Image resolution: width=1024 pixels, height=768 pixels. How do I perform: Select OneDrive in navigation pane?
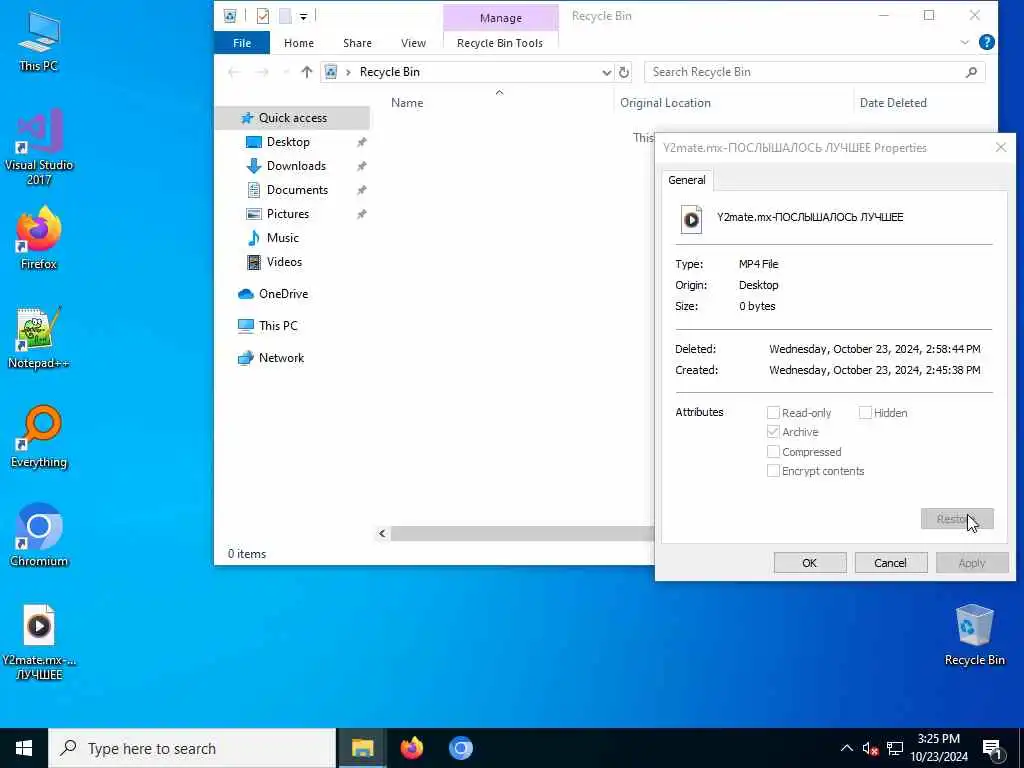[283, 294]
